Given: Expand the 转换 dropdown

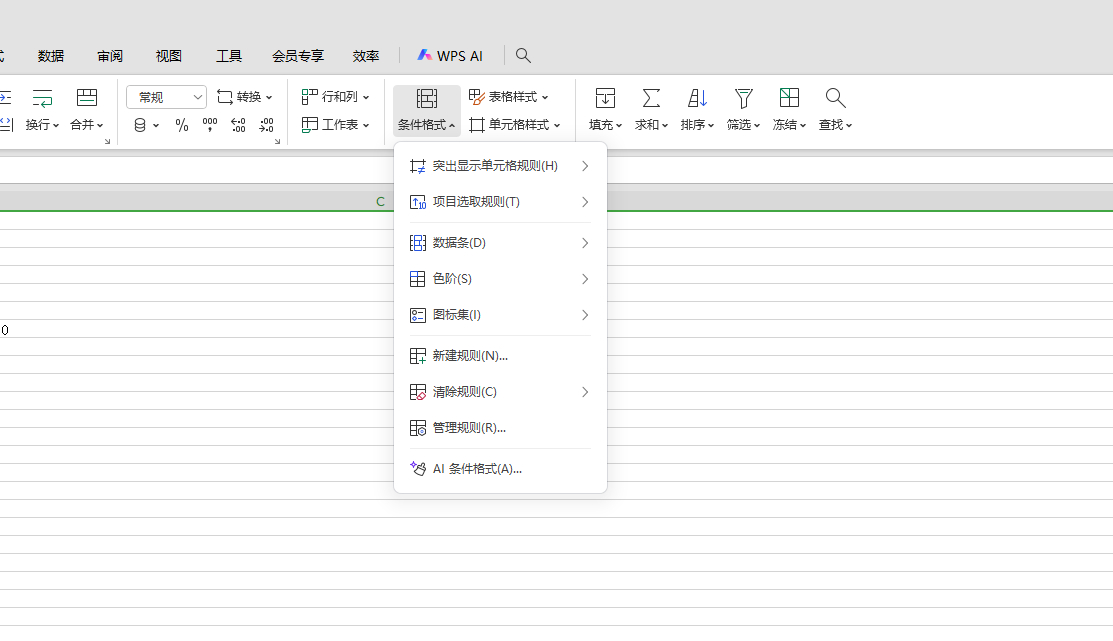Looking at the screenshot, I should click(x=245, y=96).
